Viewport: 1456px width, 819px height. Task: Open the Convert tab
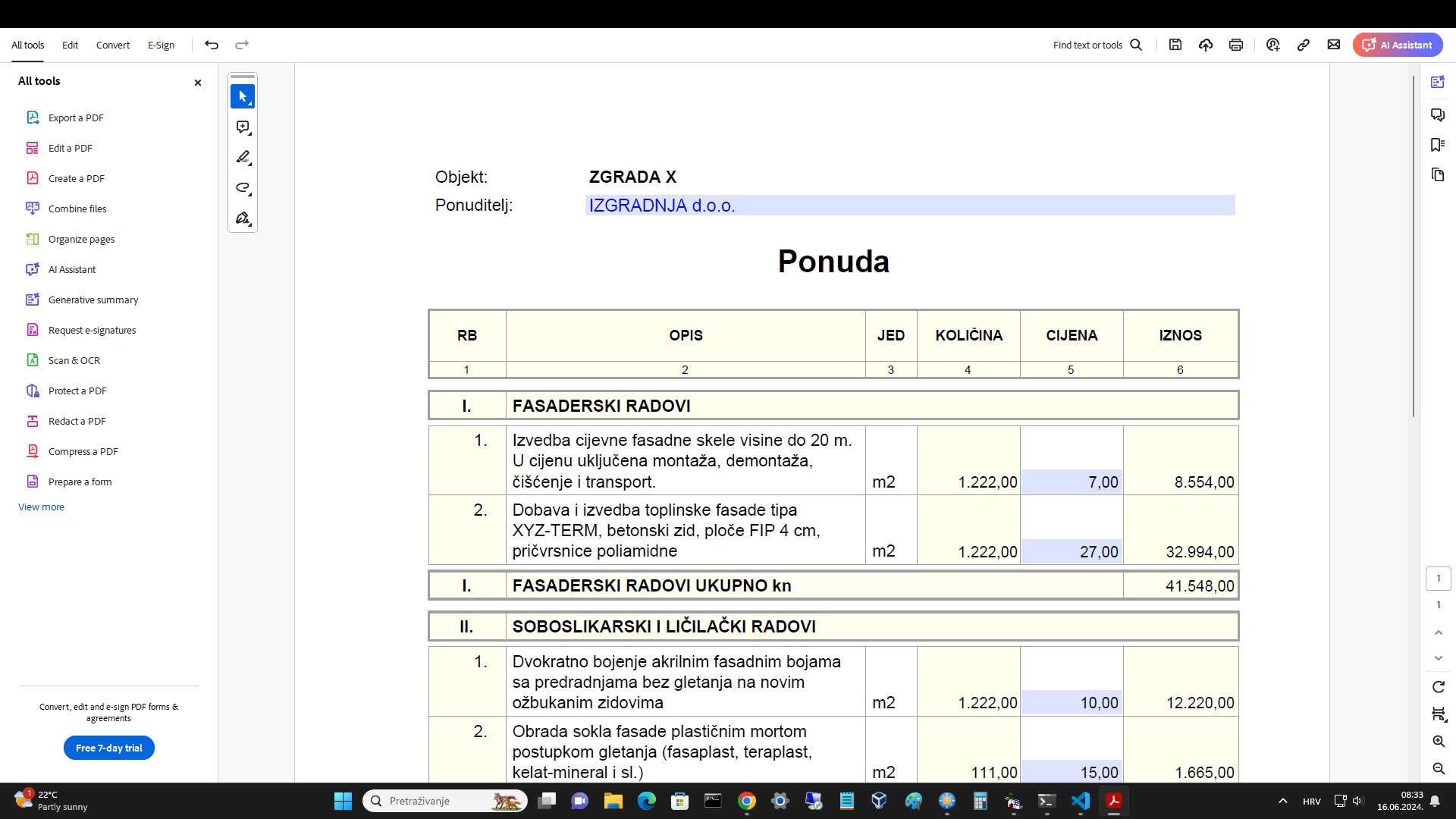coord(113,45)
